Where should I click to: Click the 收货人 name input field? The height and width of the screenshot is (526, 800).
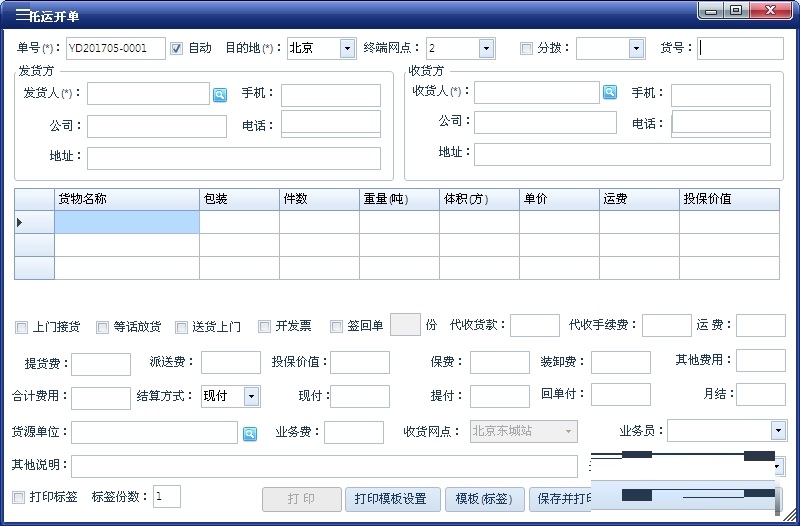tap(537, 92)
